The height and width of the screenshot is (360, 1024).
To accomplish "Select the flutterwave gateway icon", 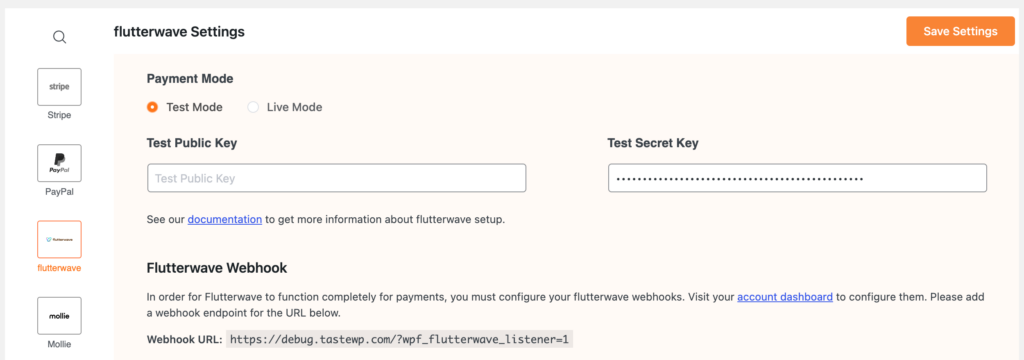I will click(59, 240).
